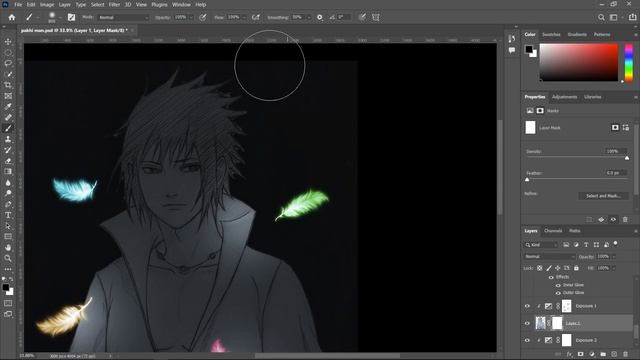Select the Eraser tool
Image resolution: width=640 pixels, height=360 pixels.
coord(8,161)
